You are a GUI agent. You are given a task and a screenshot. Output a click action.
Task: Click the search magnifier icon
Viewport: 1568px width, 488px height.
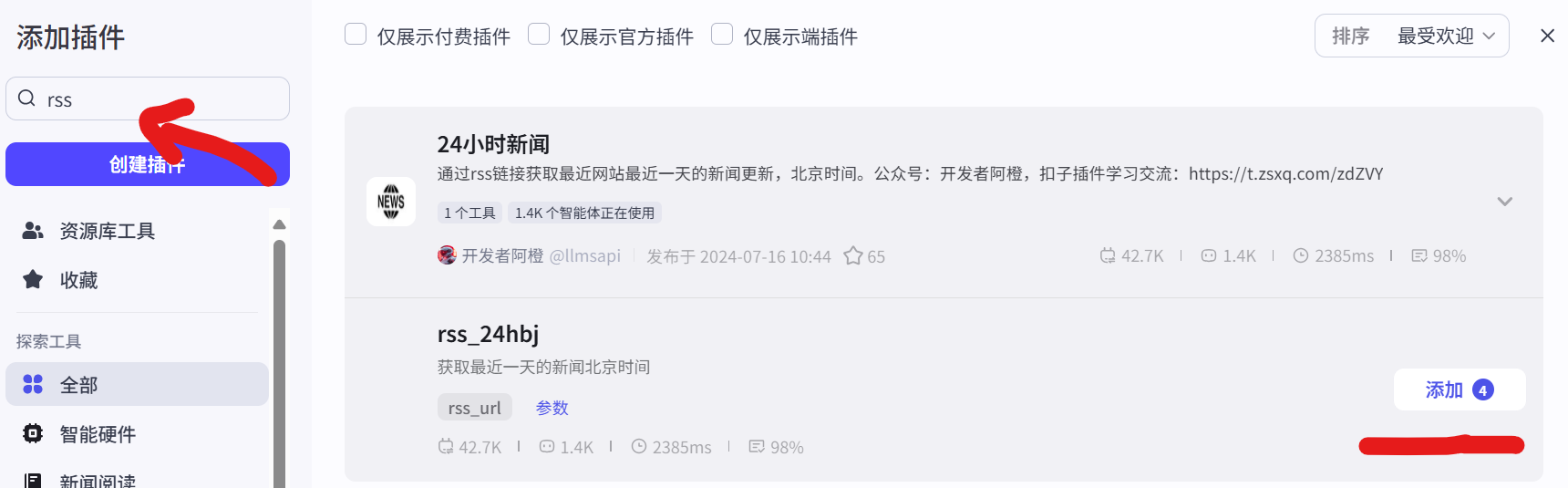click(26, 99)
